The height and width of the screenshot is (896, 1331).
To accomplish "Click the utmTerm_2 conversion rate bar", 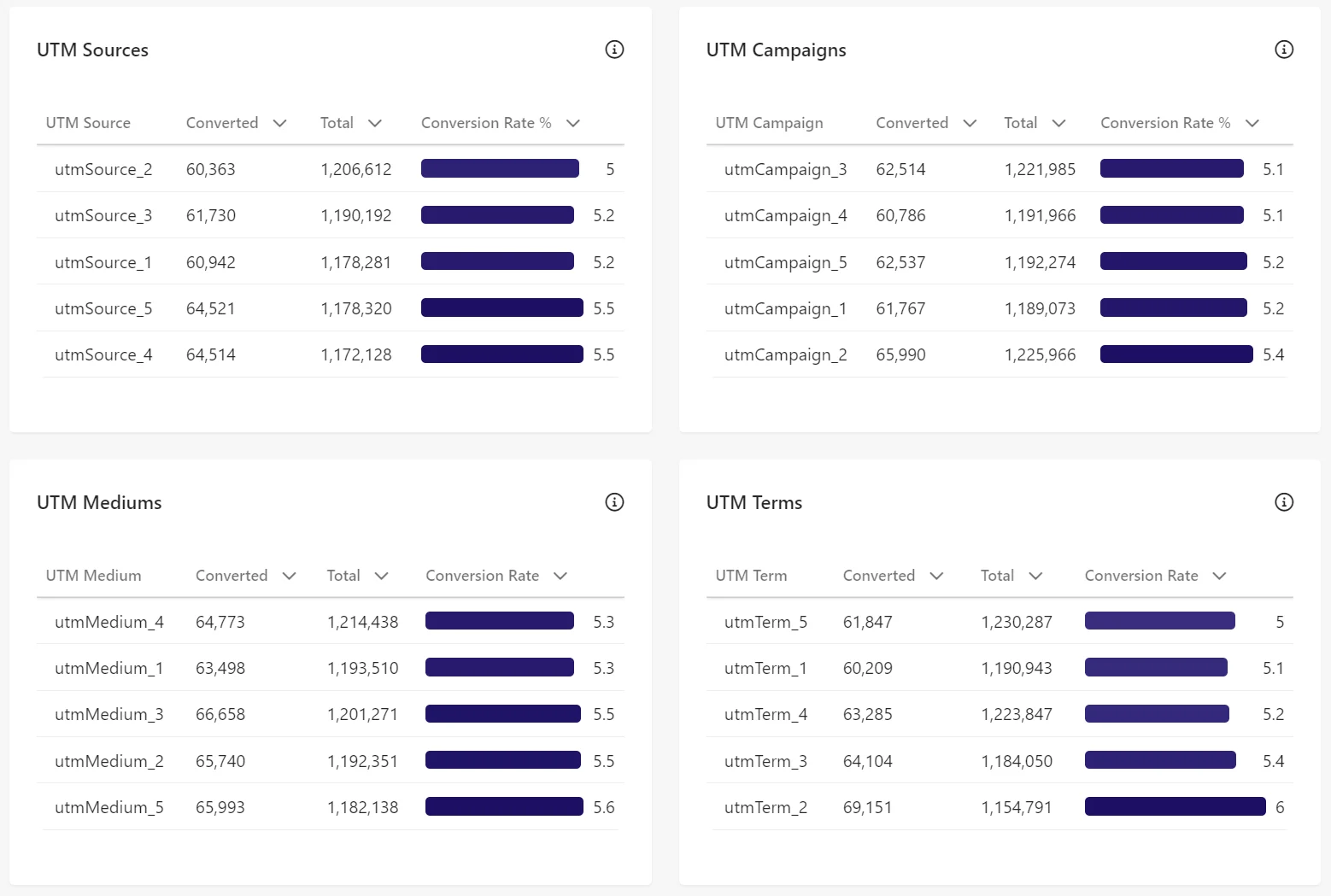I will 1175,806.
